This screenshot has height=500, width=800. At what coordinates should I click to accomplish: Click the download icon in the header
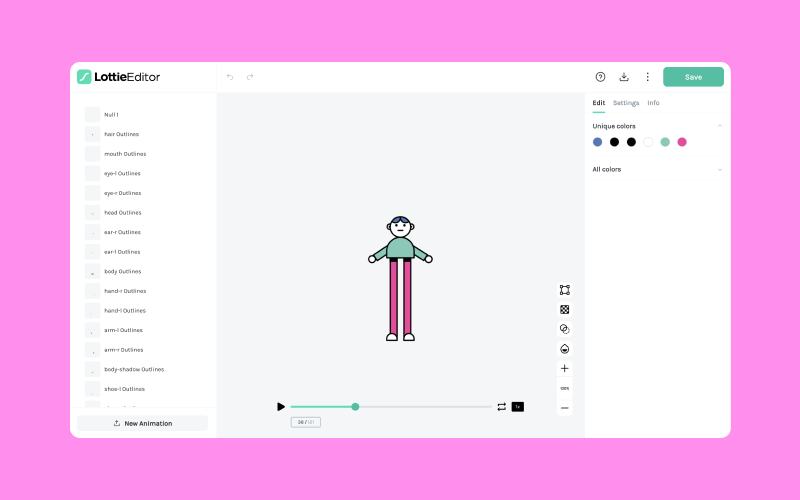tap(624, 77)
